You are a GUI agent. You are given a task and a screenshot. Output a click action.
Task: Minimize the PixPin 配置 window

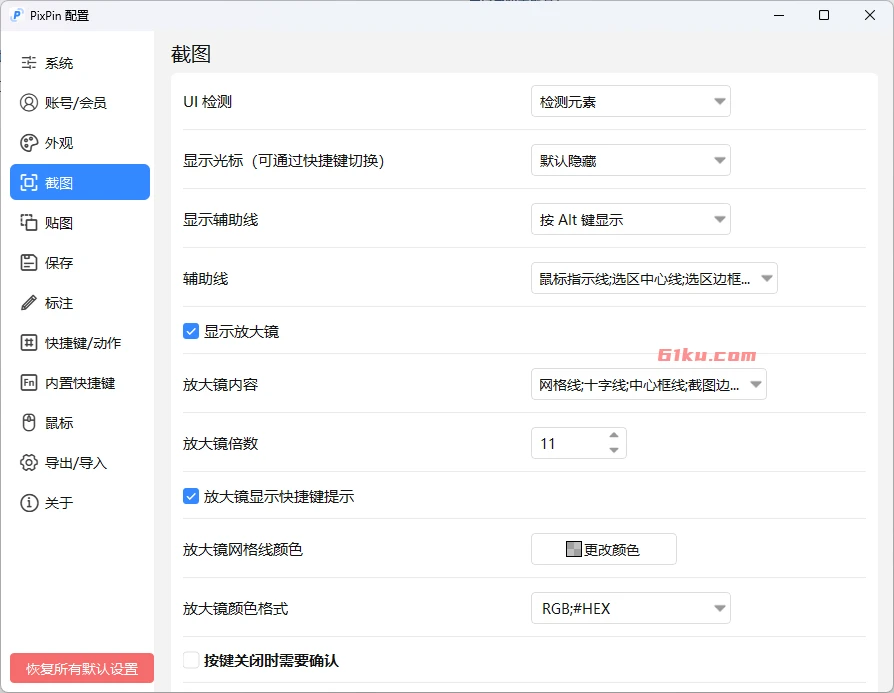(x=779, y=15)
